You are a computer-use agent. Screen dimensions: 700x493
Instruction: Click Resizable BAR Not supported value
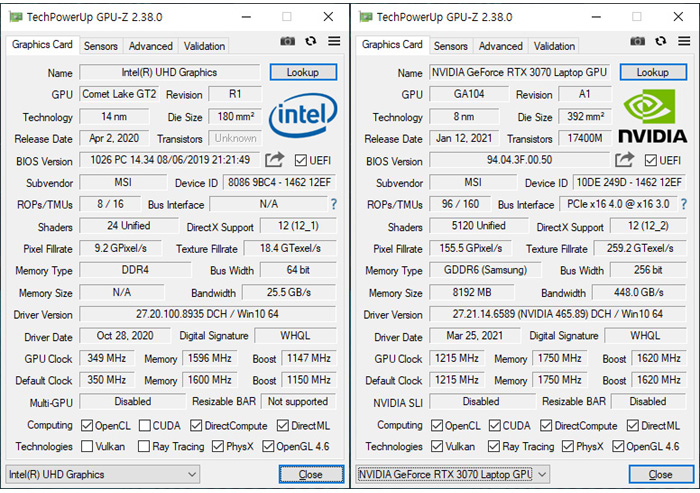[299, 401]
